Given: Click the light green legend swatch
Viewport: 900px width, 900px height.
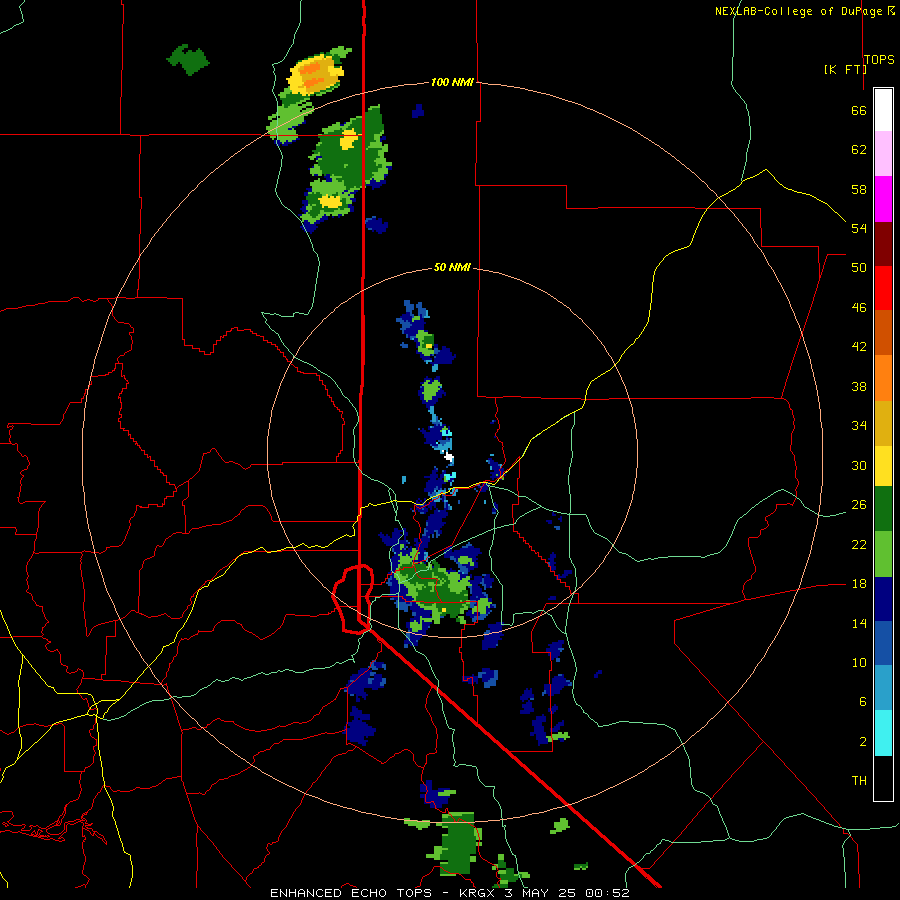Looking at the screenshot, I should tap(883, 554).
